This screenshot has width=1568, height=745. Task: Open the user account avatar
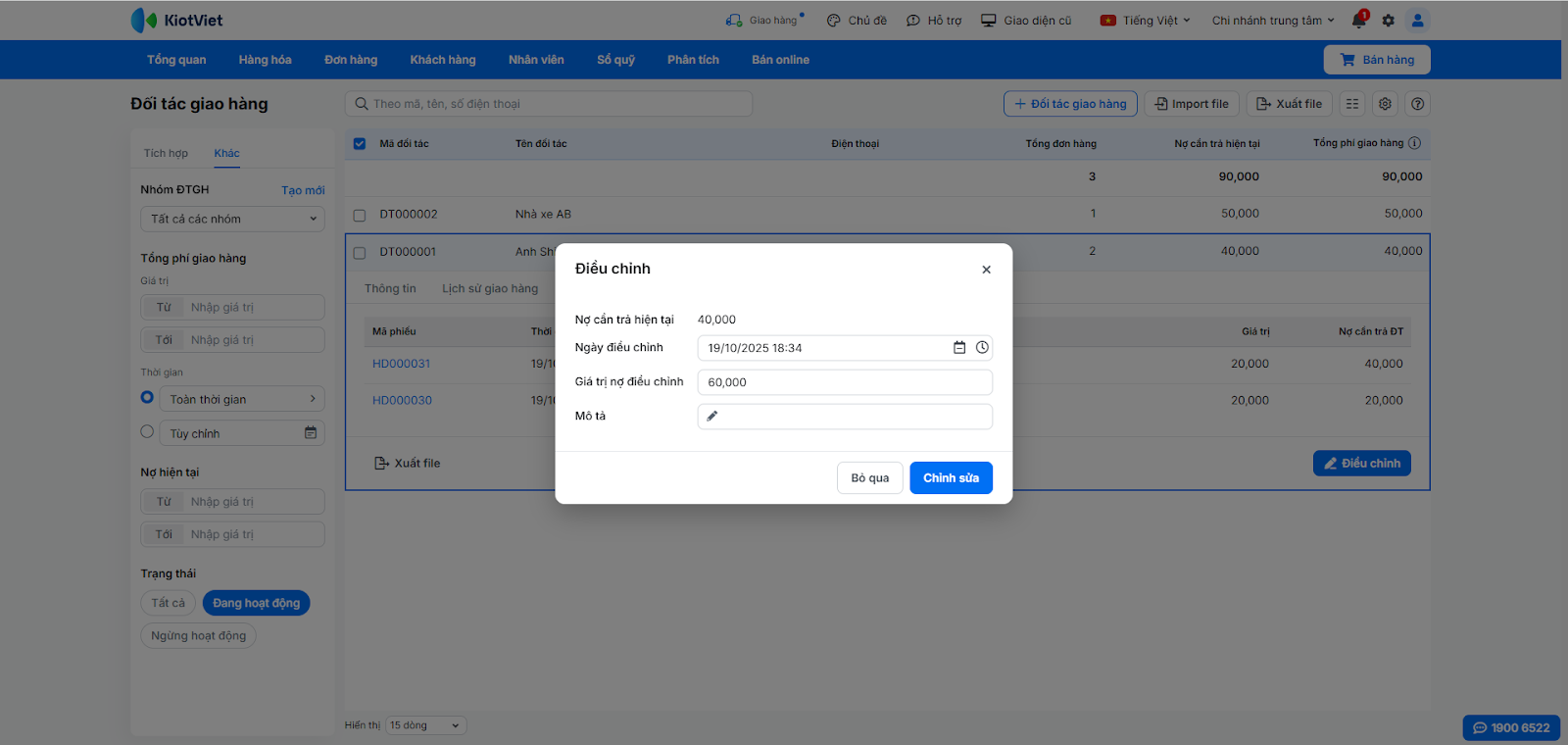coord(1417,21)
